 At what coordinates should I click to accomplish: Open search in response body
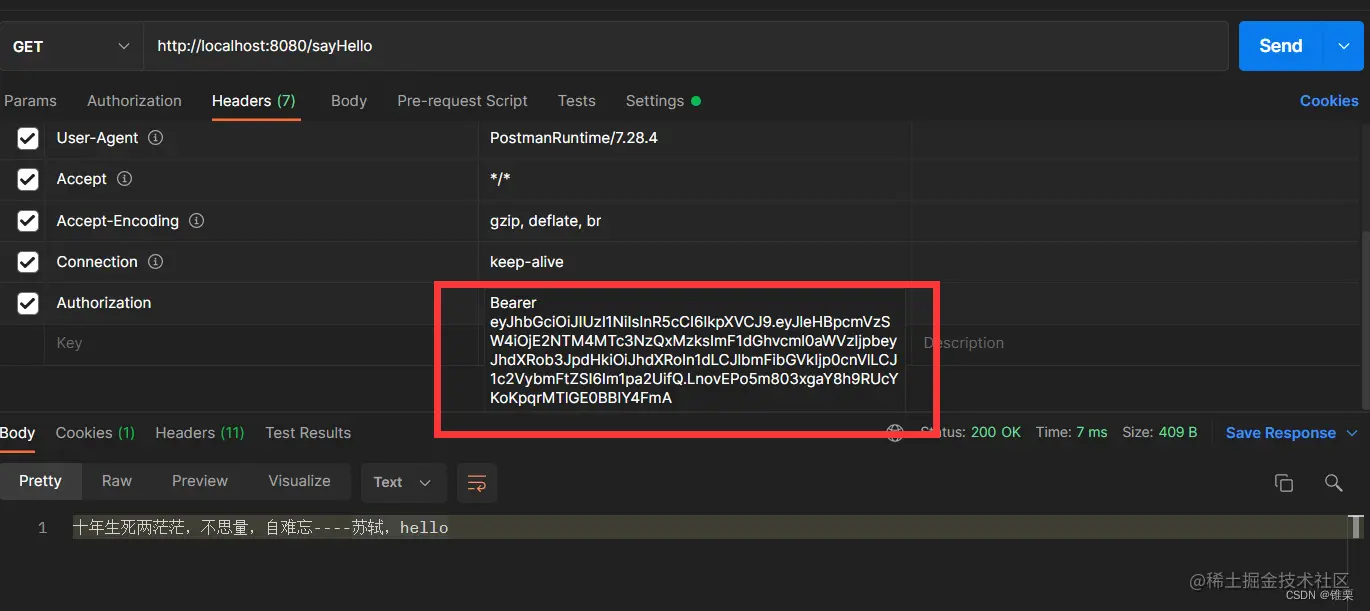pos(1333,483)
